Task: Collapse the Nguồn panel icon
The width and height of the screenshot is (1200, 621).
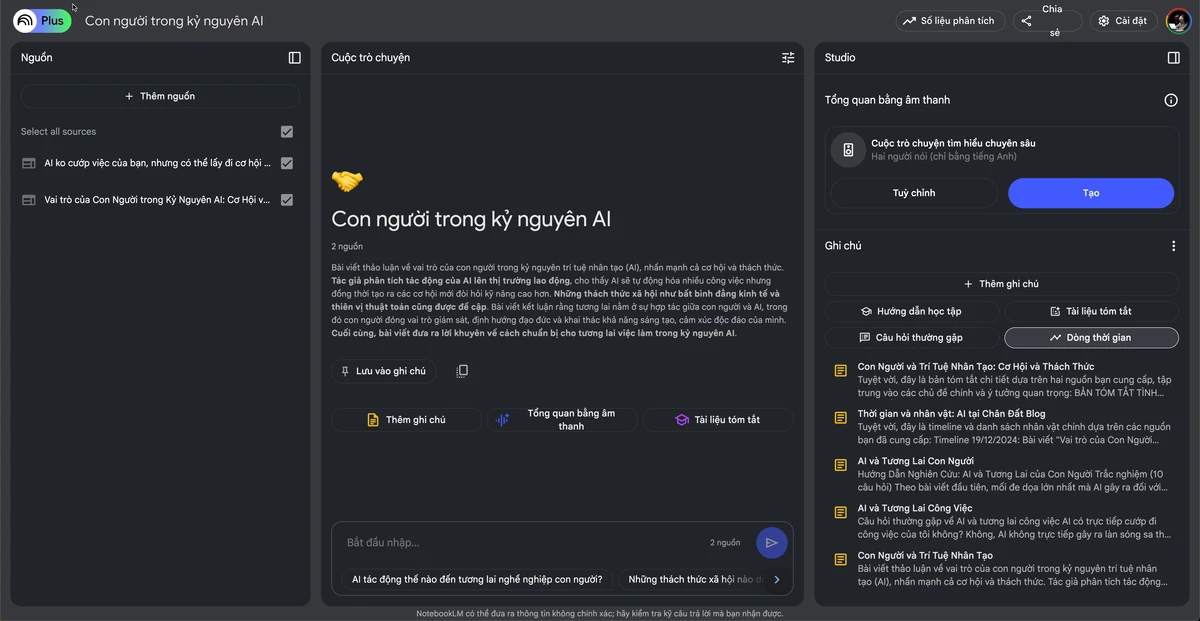Action: tap(295, 58)
